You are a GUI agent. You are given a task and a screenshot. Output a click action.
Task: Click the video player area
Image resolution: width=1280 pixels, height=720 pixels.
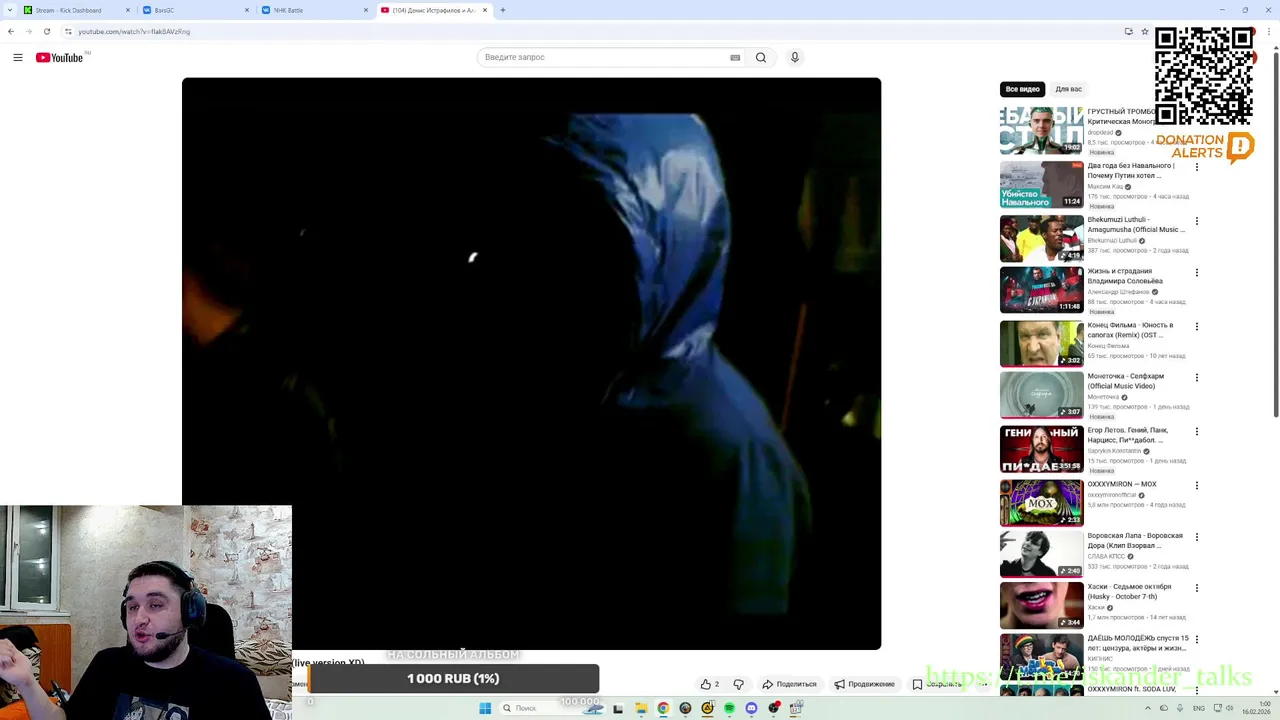click(531, 363)
